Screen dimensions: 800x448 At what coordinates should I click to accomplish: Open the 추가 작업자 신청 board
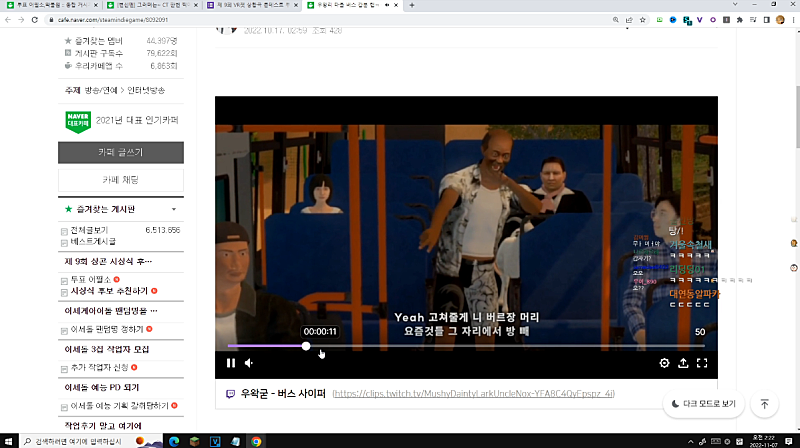click(x=99, y=367)
